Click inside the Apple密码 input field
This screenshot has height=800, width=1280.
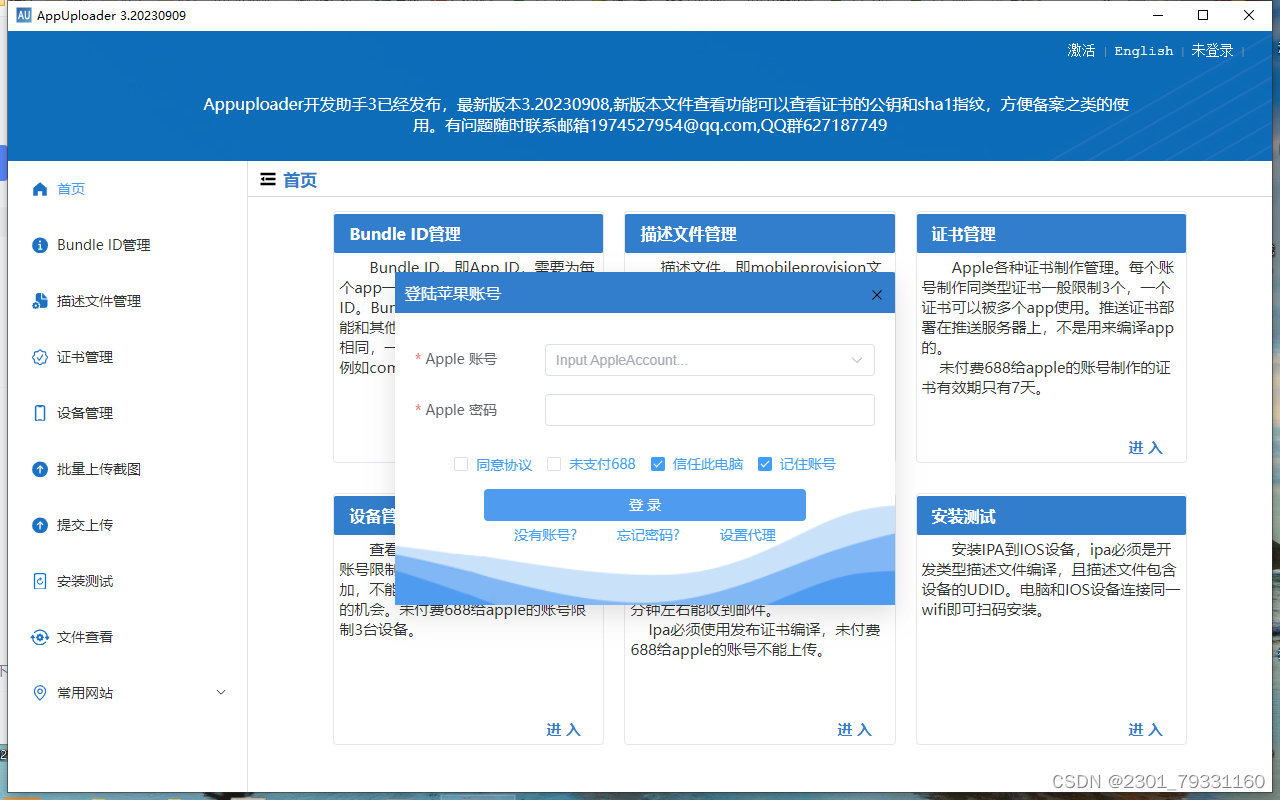coord(709,409)
